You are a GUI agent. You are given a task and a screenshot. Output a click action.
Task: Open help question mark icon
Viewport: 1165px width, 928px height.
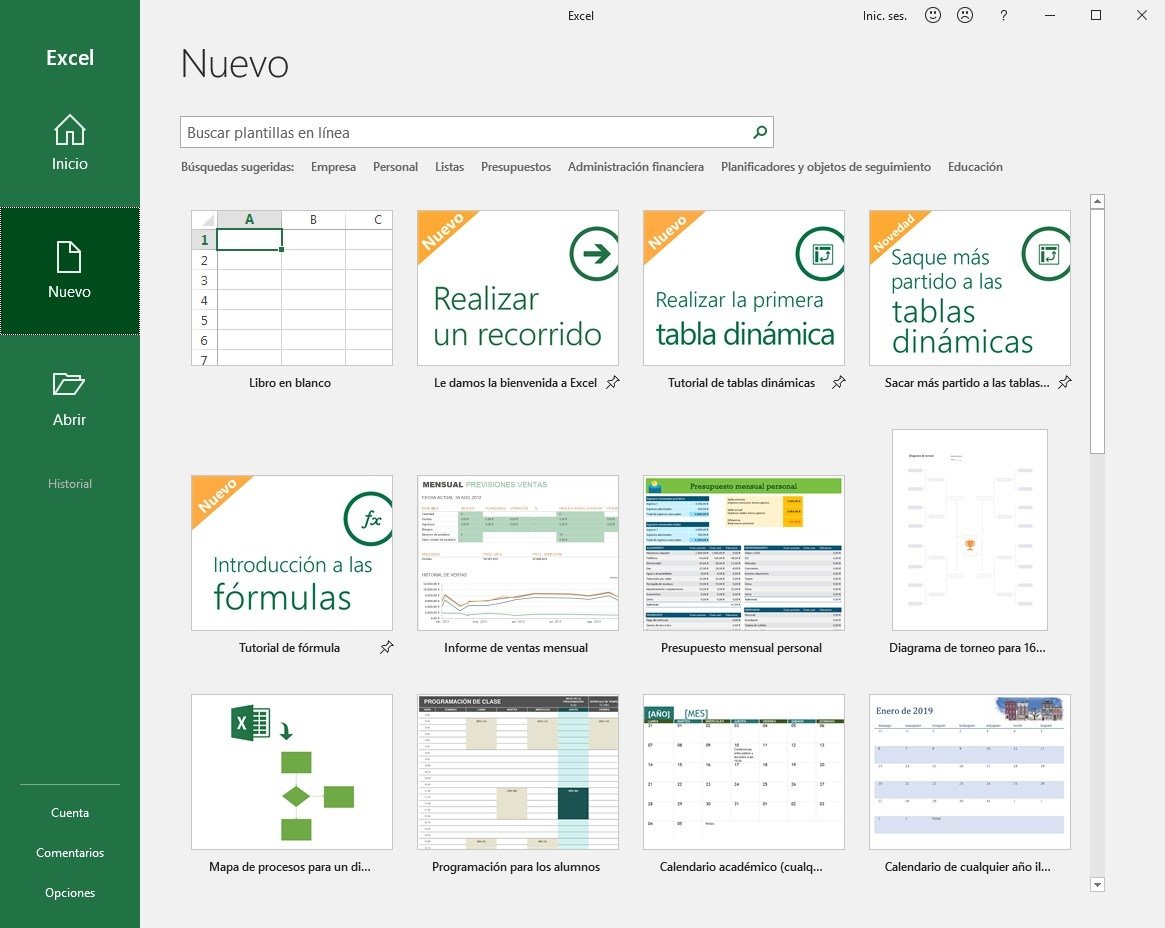coord(1004,15)
